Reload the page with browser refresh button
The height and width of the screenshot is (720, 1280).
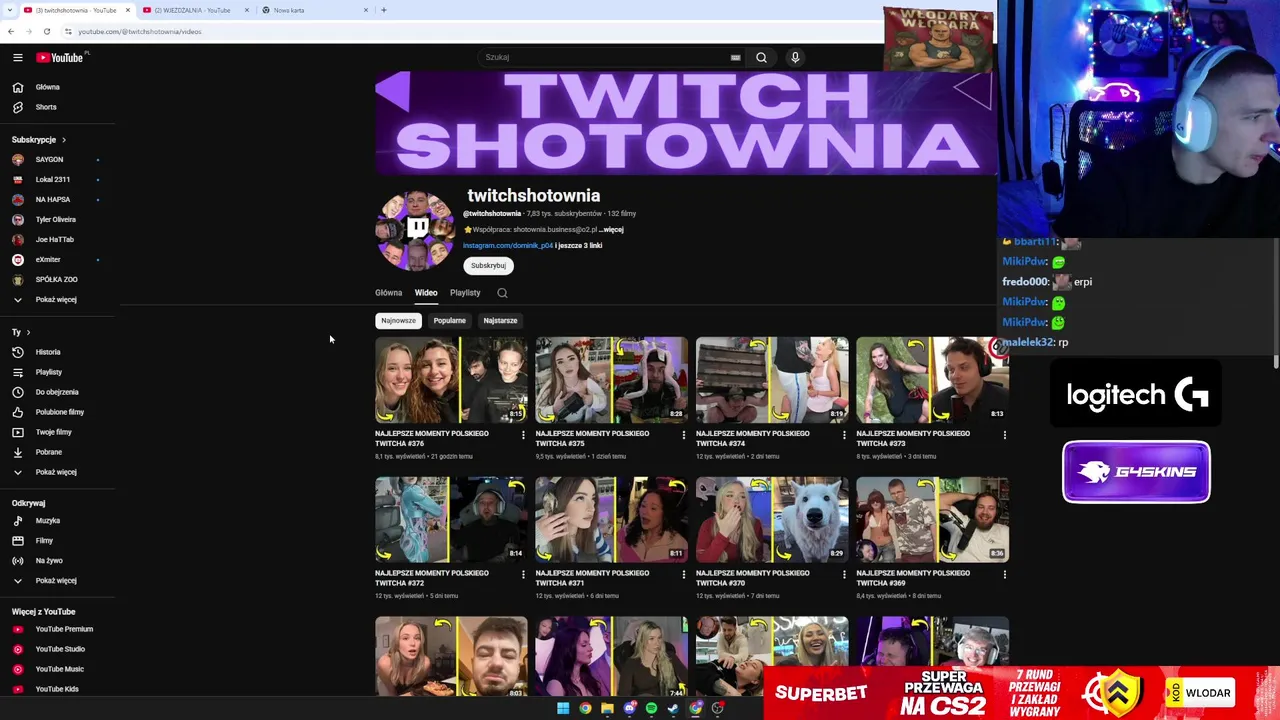tap(47, 31)
